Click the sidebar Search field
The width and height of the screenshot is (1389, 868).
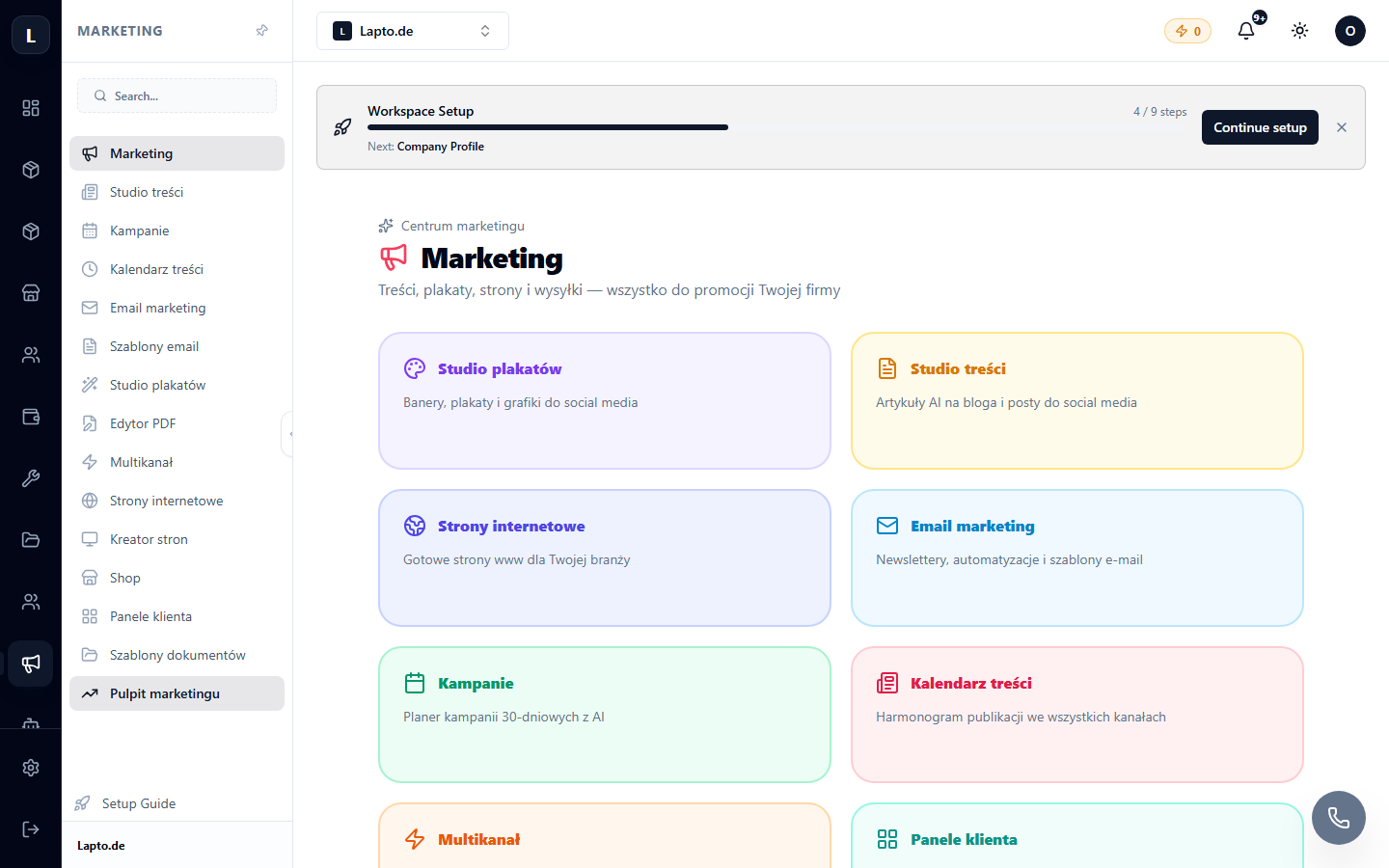[177, 95]
